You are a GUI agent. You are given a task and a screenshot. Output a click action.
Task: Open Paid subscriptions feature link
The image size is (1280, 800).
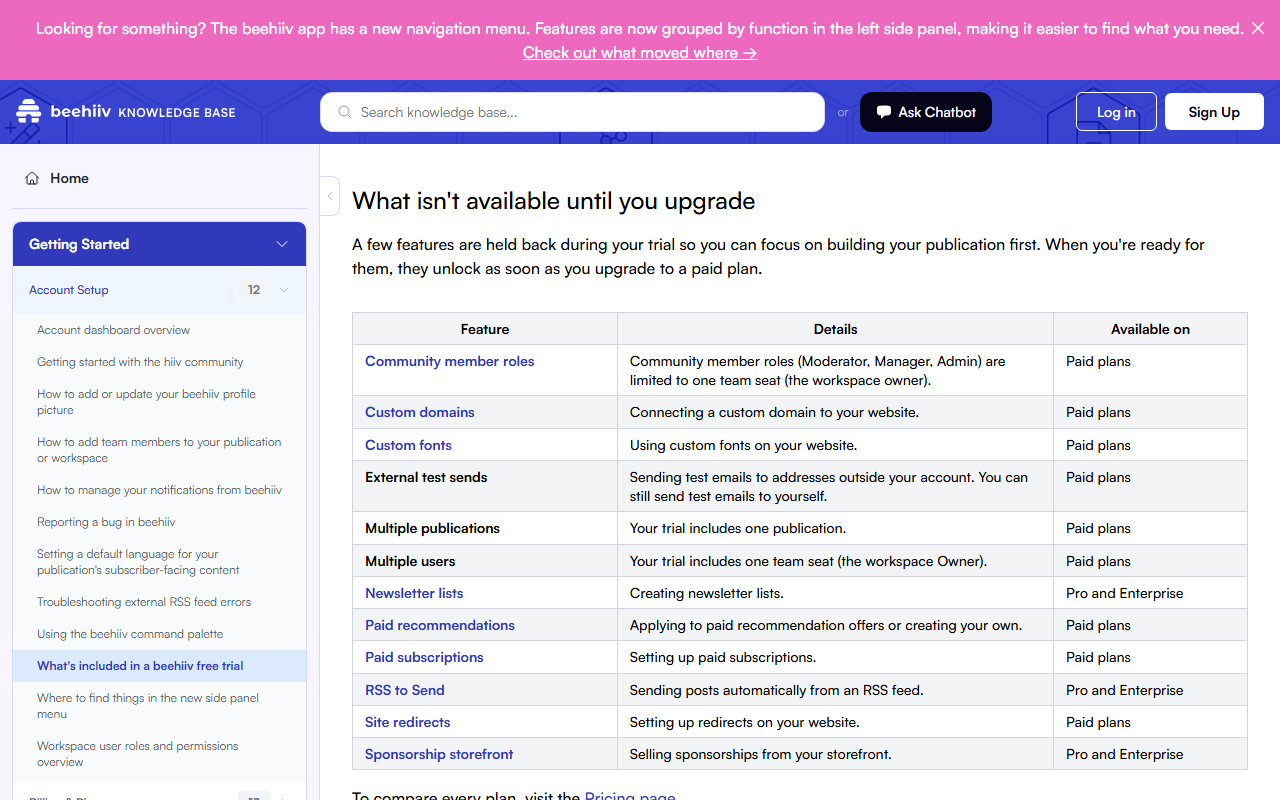pos(424,657)
